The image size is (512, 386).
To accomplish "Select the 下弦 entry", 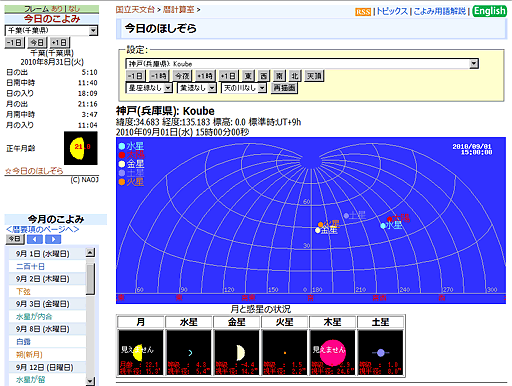I will click(x=23, y=292).
